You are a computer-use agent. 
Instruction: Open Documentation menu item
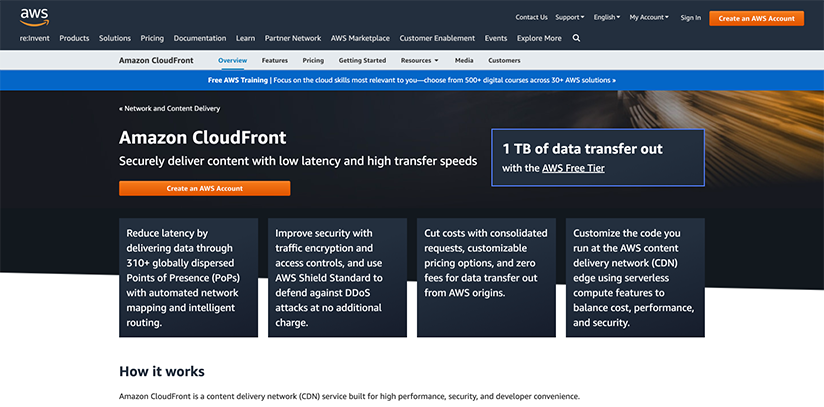pyautogui.click(x=200, y=38)
